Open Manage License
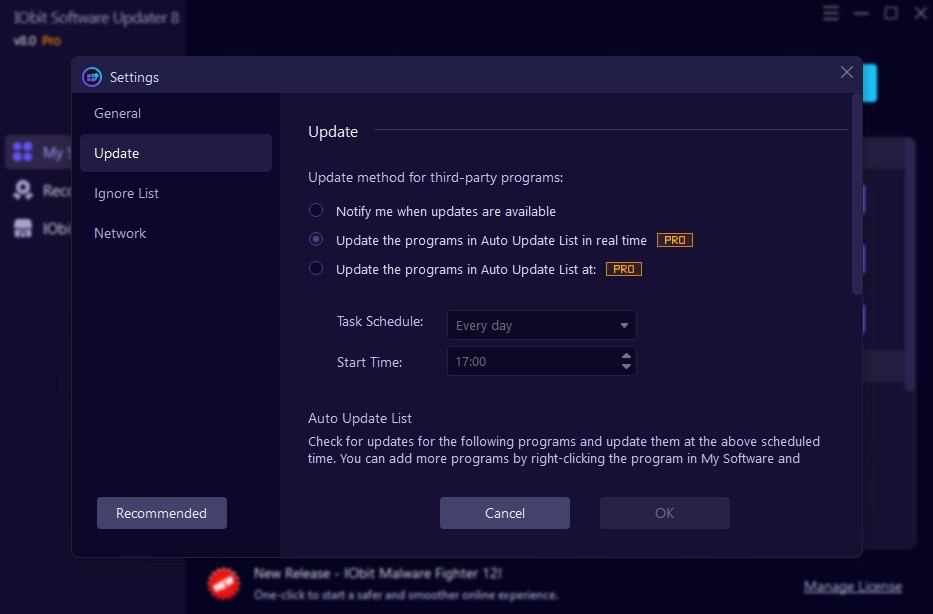The width and height of the screenshot is (933, 614). tap(852, 585)
